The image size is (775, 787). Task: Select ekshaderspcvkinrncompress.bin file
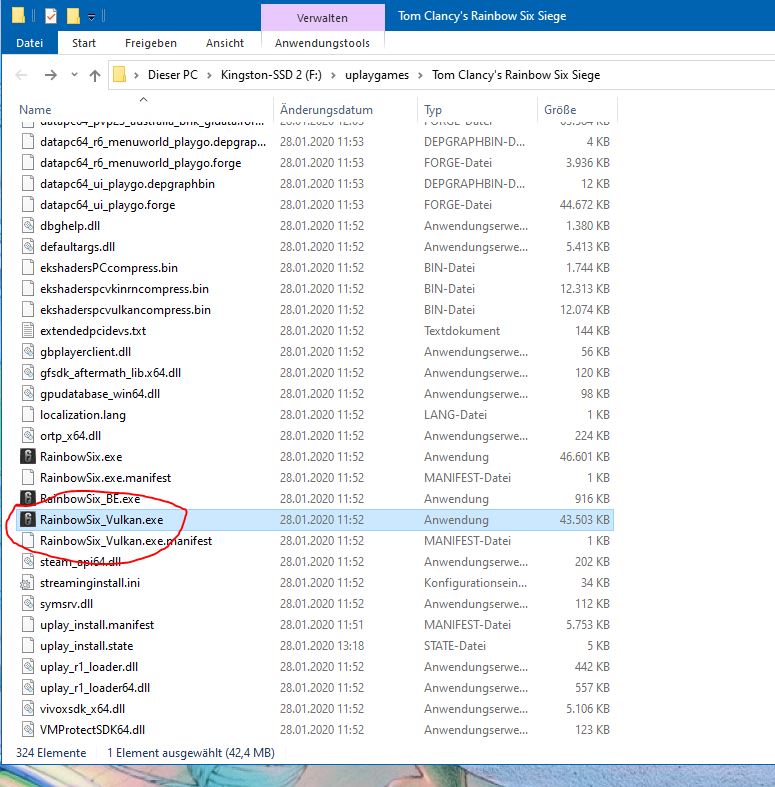(124, 289)
